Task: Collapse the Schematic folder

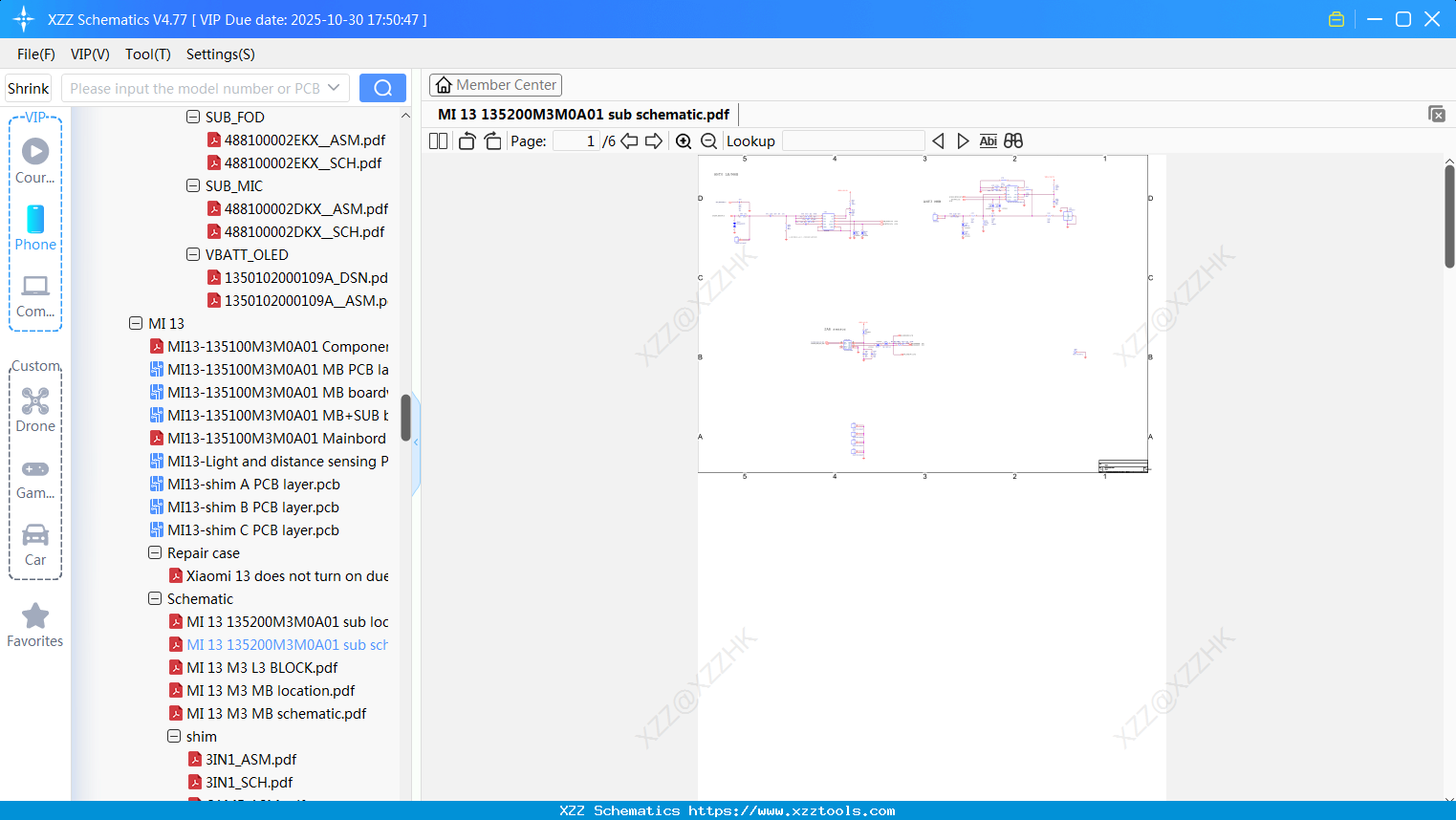Action: (x=155, y=598)
